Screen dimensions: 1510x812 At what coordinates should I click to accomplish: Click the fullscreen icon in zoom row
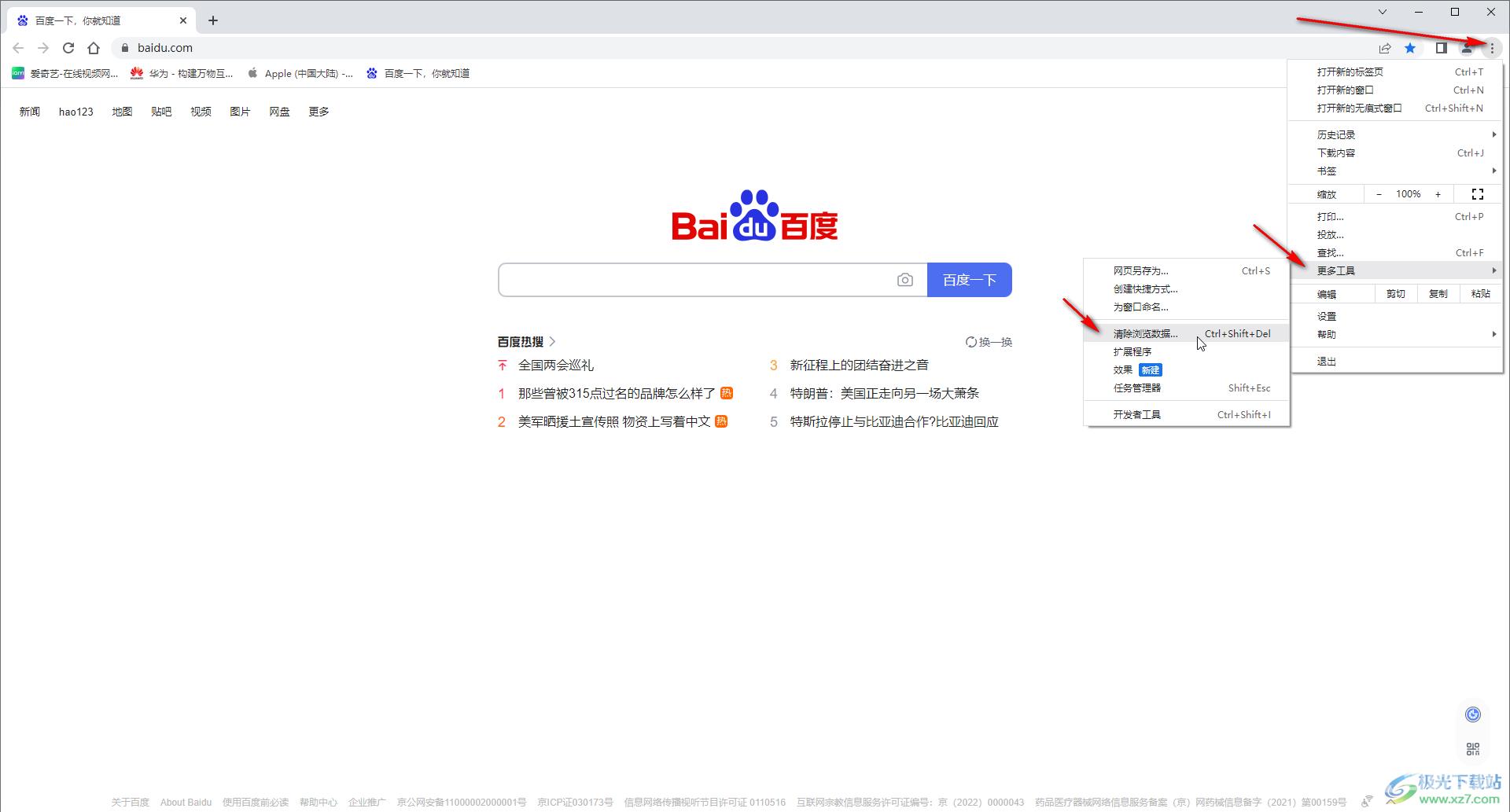click(1477, 194)
